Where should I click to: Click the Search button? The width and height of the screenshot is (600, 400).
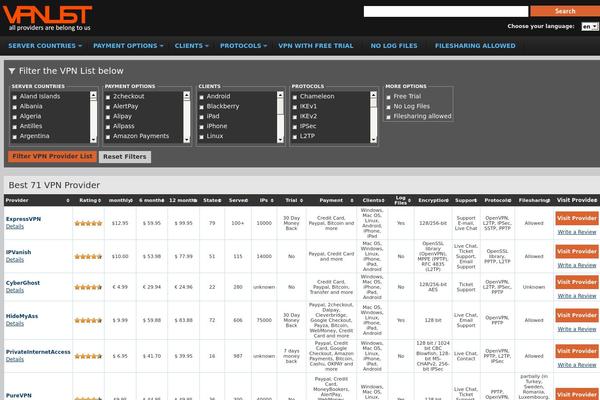pyautogui.click(x=565, y=11)
